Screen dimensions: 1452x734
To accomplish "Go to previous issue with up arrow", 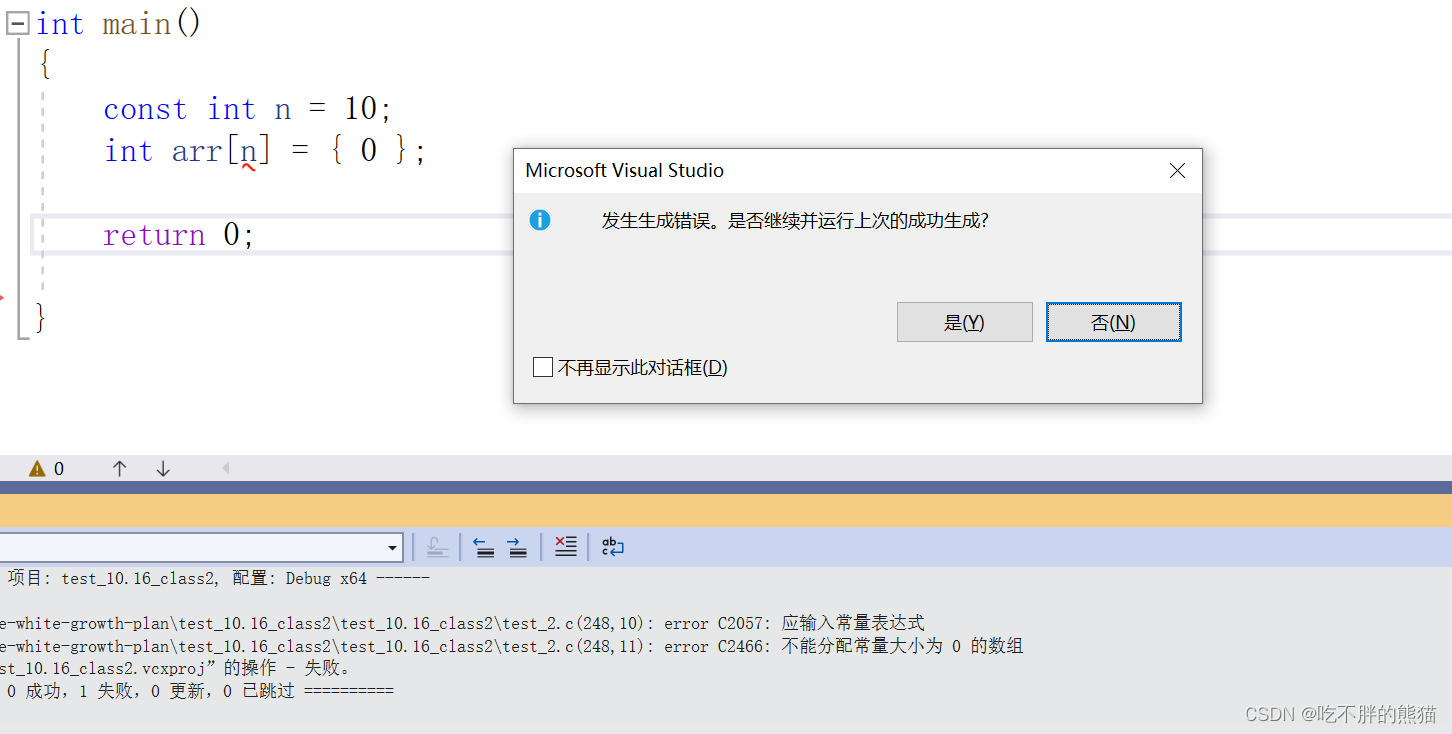I will [x=120, y=468].
